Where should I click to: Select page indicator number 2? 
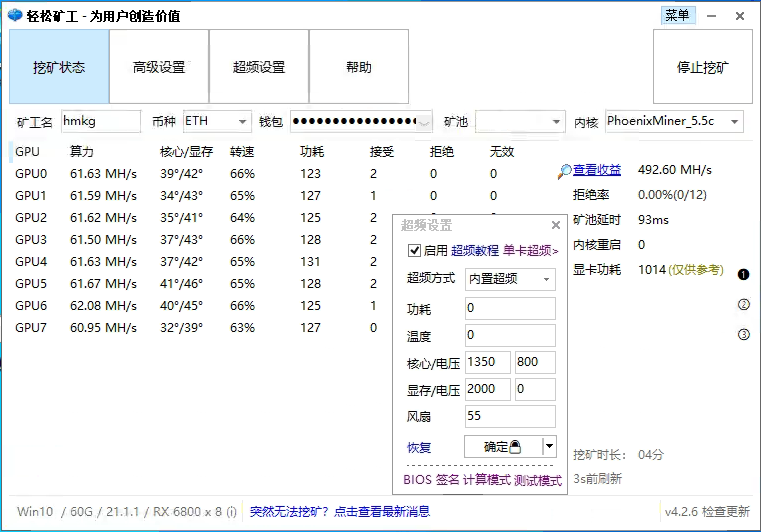(x=743, y=305)
